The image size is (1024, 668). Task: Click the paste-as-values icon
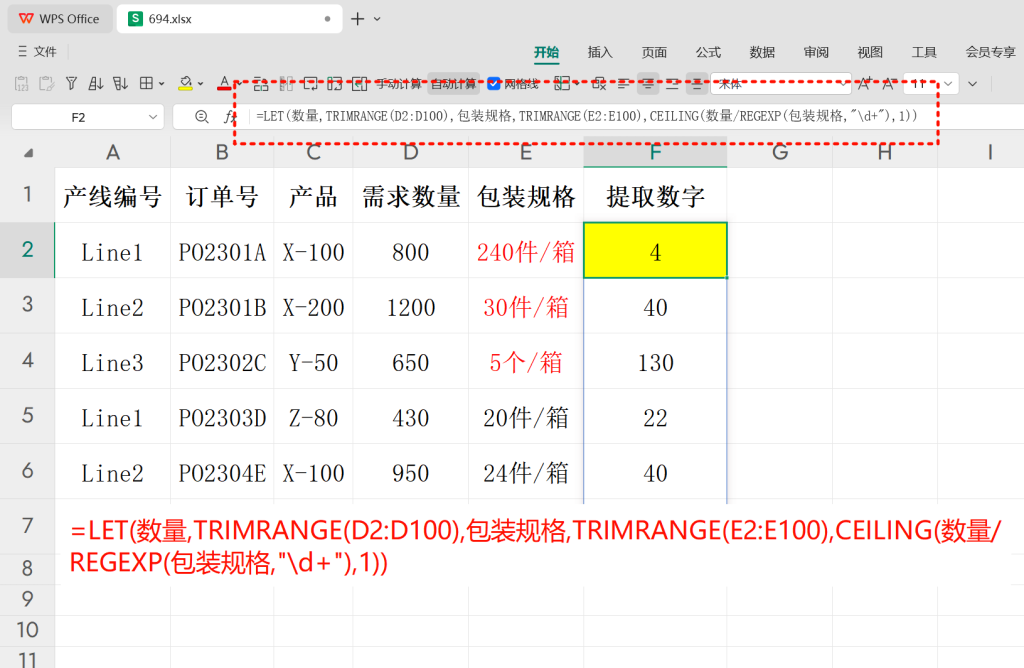click(22, 84)
